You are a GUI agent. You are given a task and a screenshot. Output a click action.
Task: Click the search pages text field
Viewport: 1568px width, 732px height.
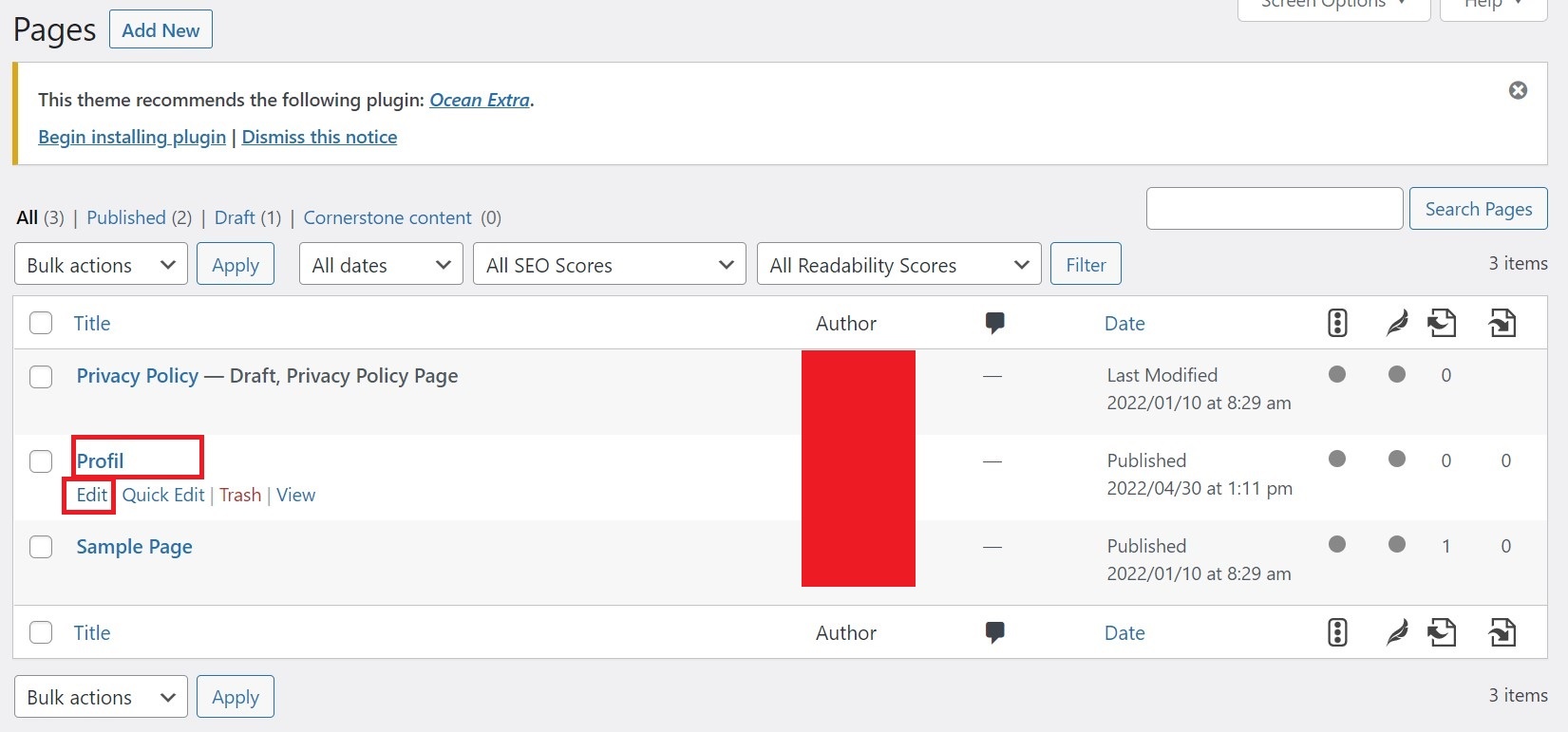(x=1274, y=209)
